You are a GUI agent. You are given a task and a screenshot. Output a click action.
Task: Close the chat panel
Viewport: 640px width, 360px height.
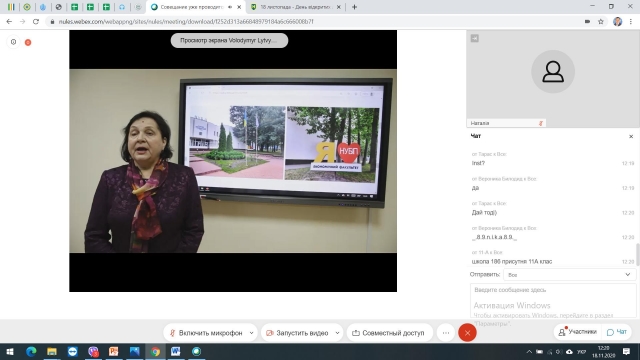point(631,136)
